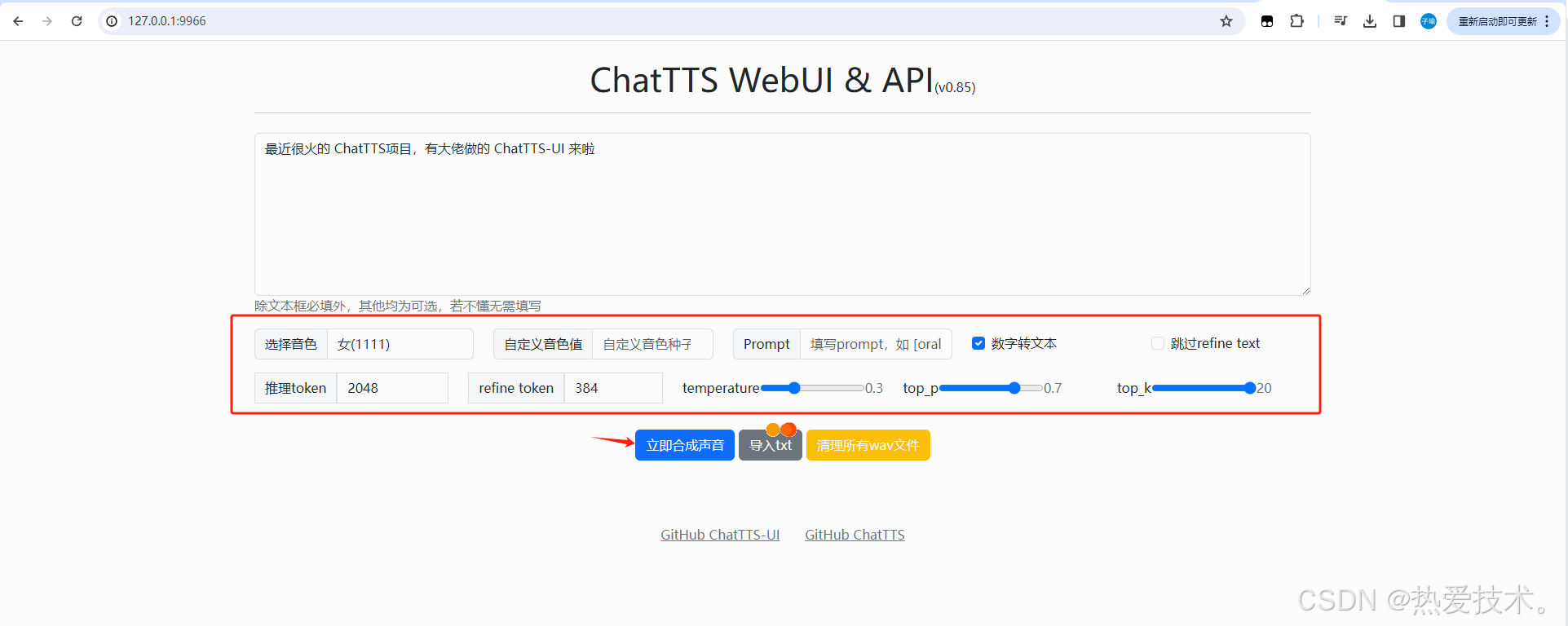This screenshot has width=1568, height=626.
Task: Open the profile avatar icon
Action: point(1429,21)
